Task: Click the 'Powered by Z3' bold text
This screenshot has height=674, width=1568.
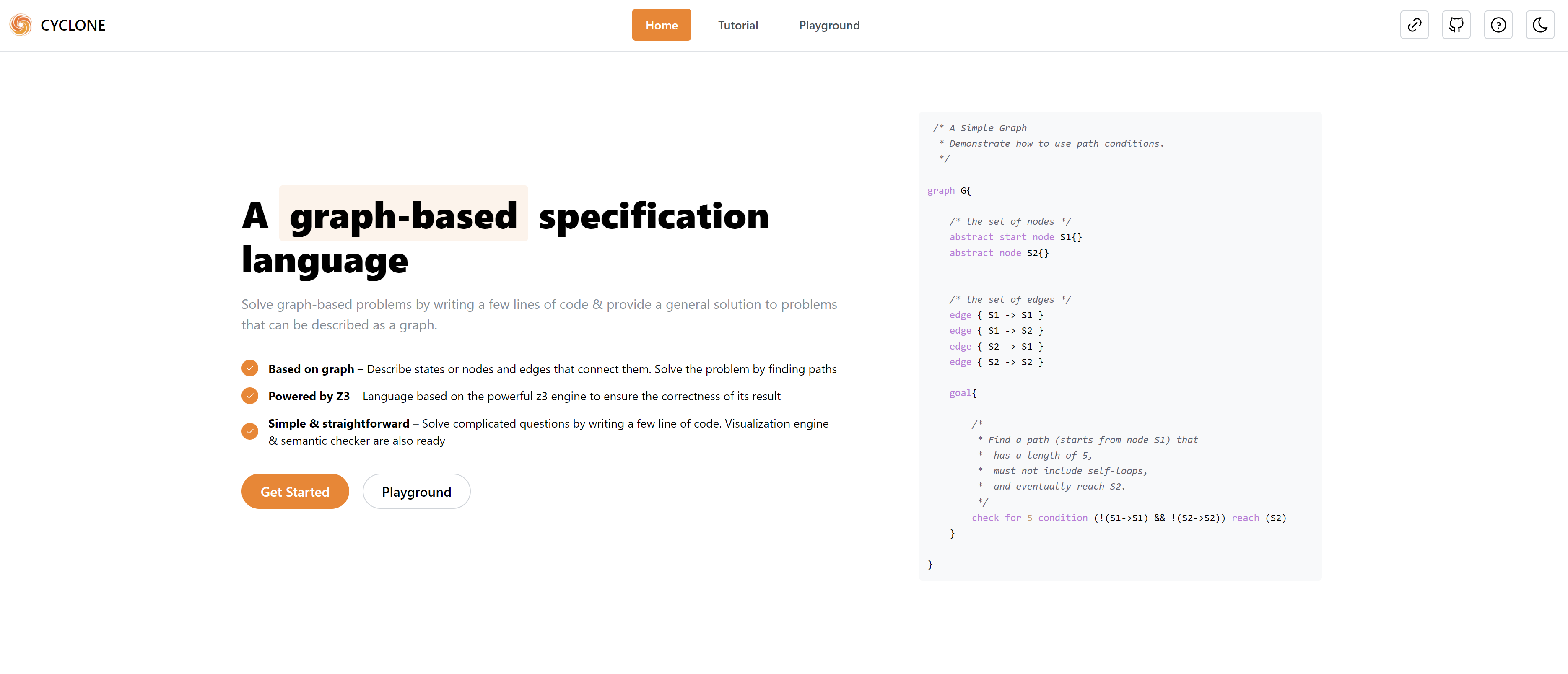Action: coord(309,396)
